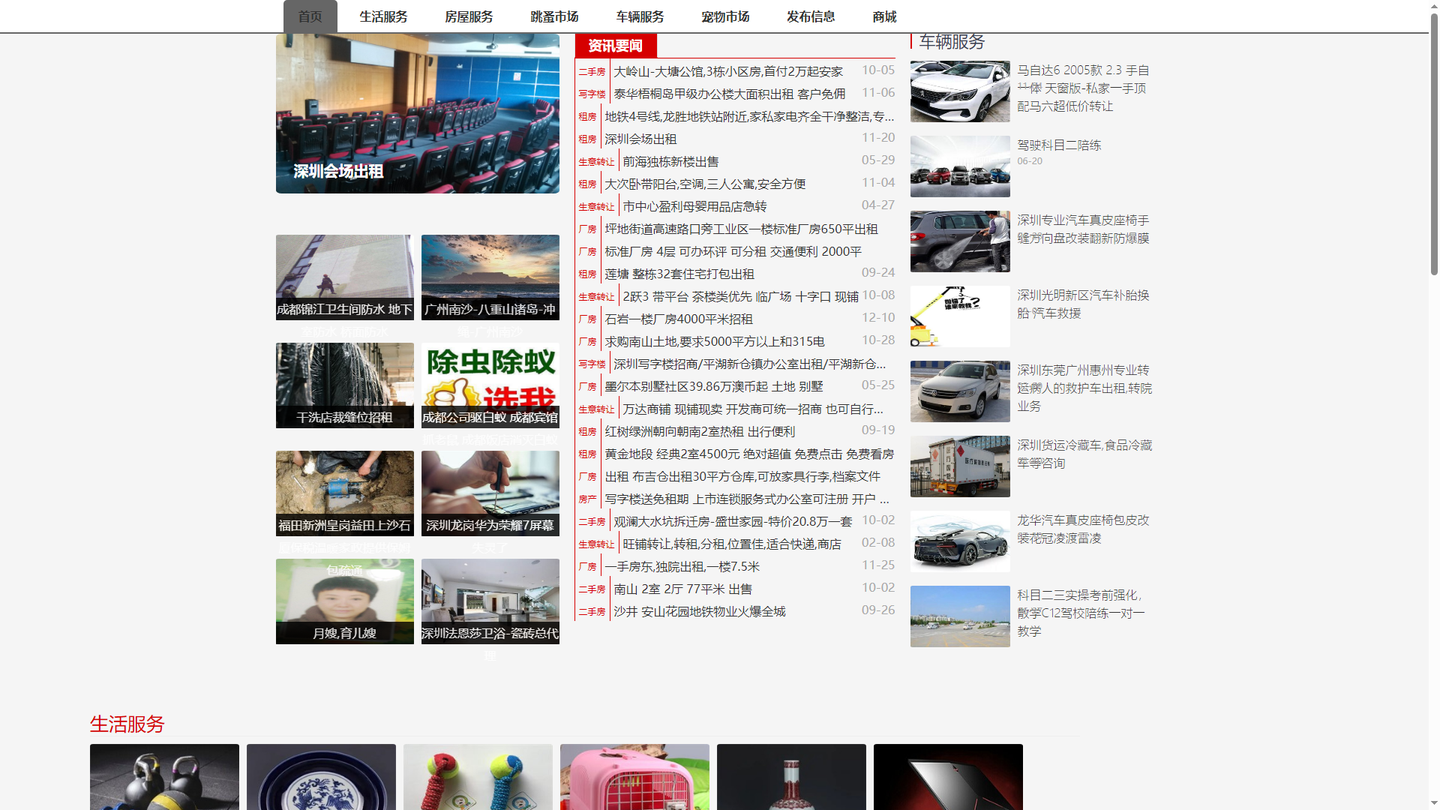Open the 马自达6 2005款 2.3 手自 link
Viewport: 1440px width, 810px height.
(1084, 88)
